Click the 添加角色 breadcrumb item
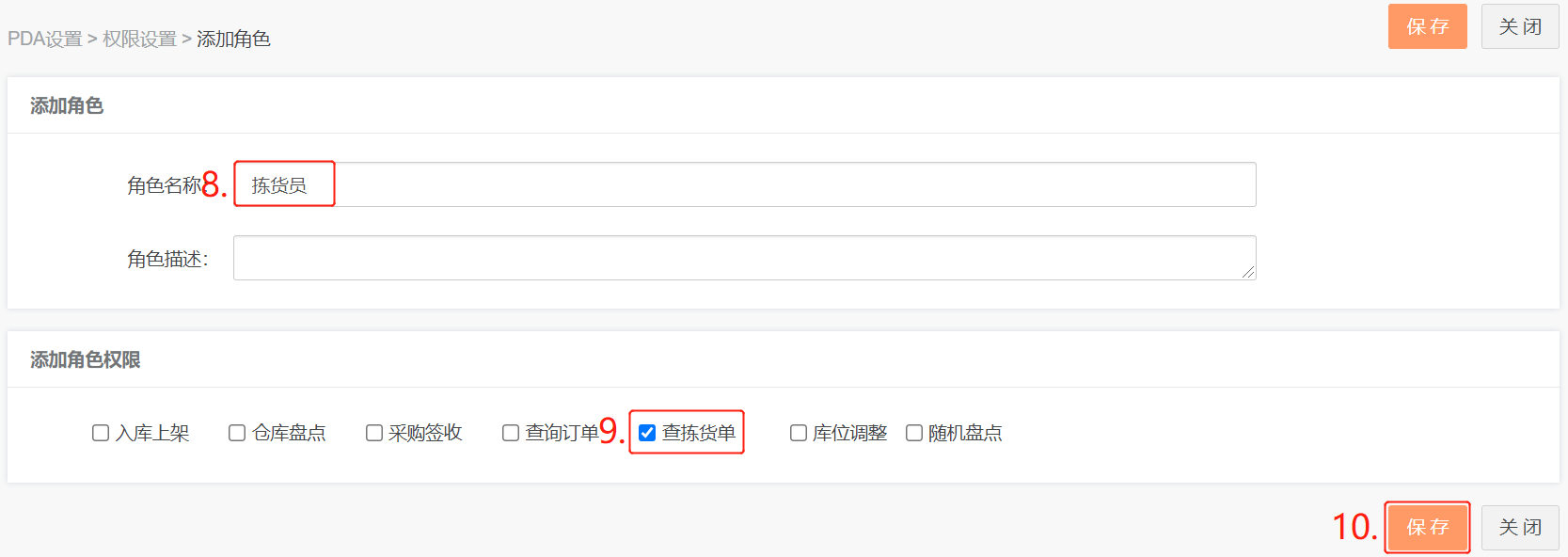1568x557 pixels. [x=233, y=39]
